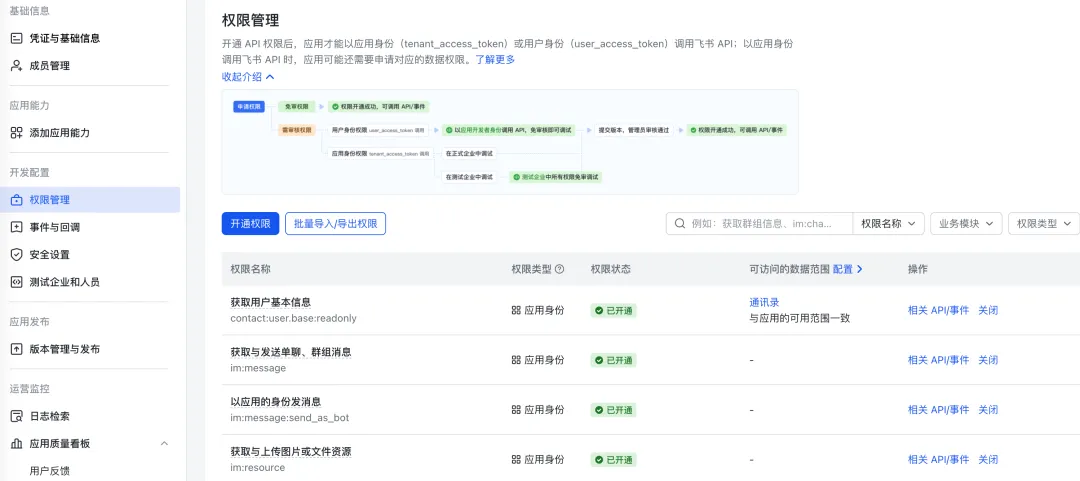Click 以应用的身份发消息 permission name

[276, 402]
